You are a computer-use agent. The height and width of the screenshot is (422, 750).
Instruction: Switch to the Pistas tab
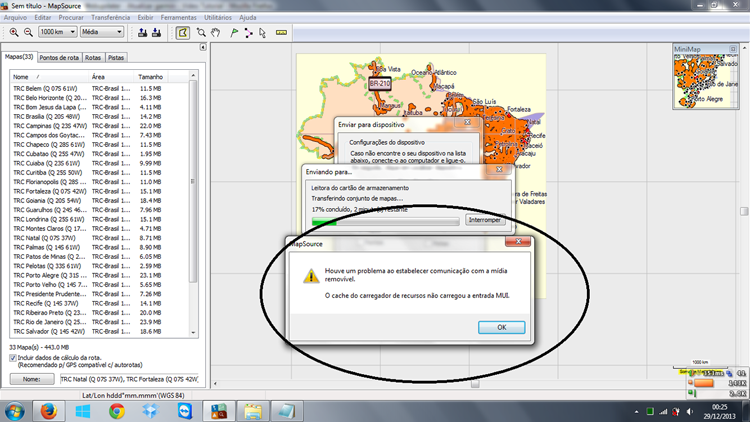(x=116, y=57)
